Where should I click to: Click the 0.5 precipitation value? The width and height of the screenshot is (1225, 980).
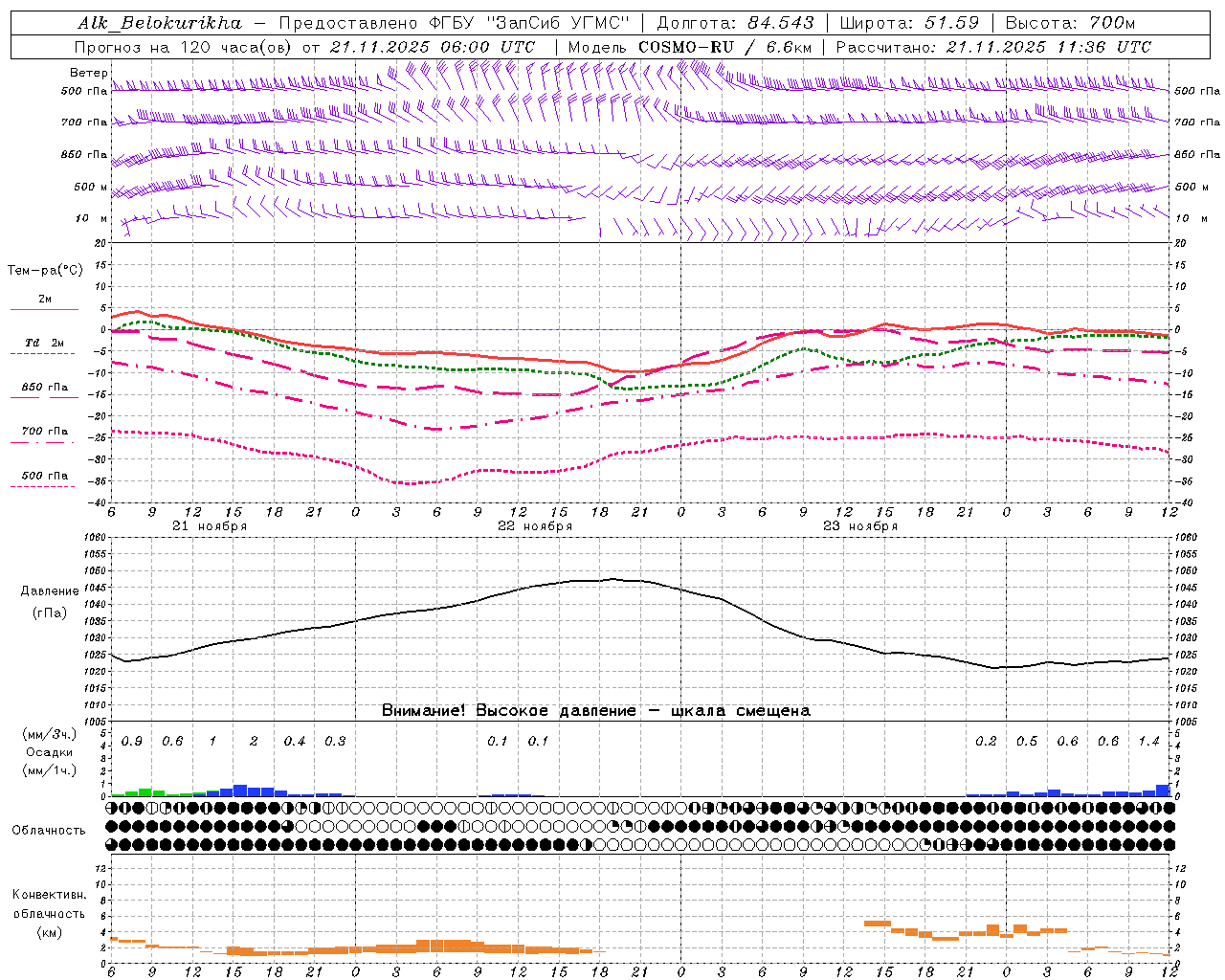point(1027,742)
